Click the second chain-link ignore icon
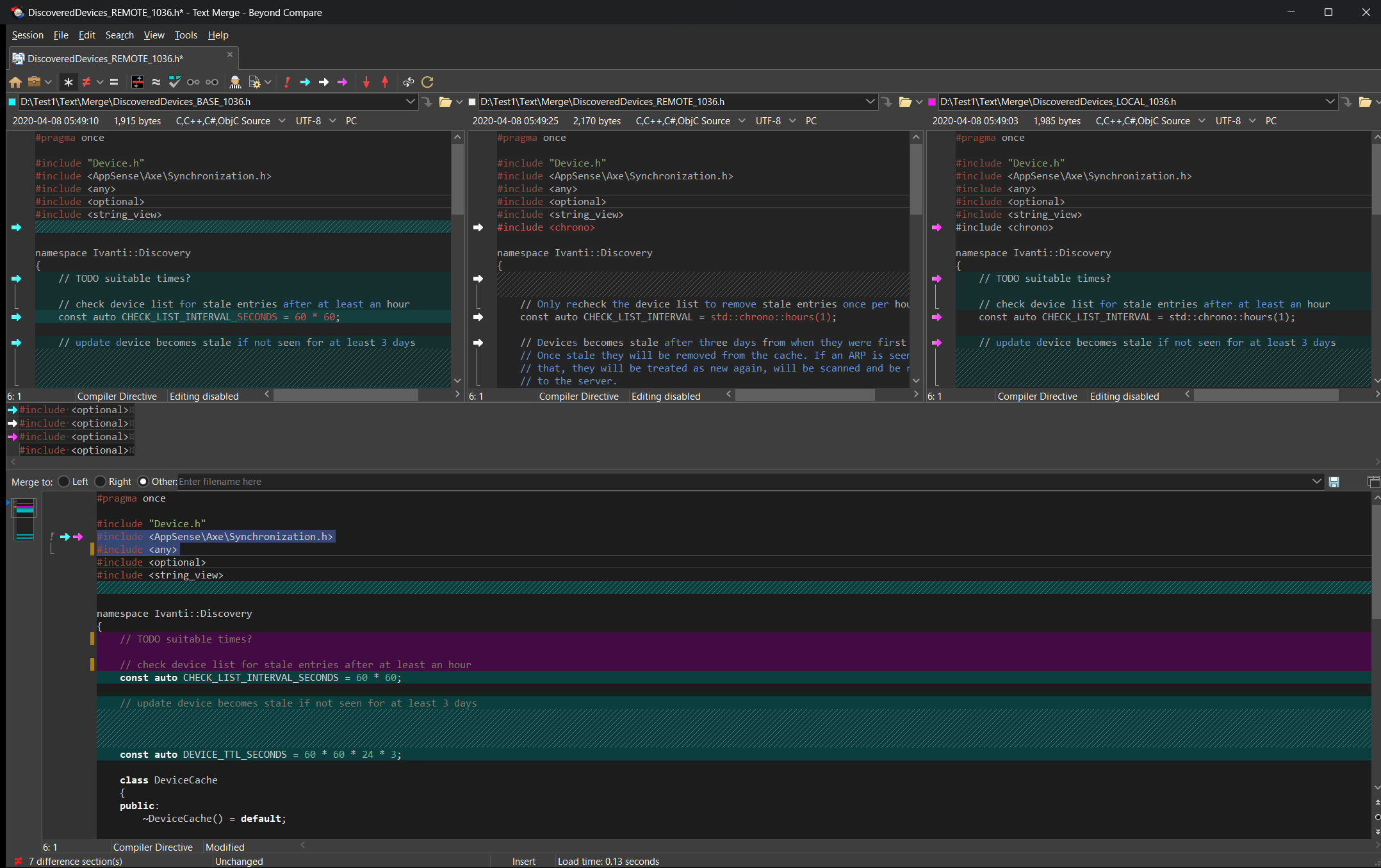 pos(212,82)
